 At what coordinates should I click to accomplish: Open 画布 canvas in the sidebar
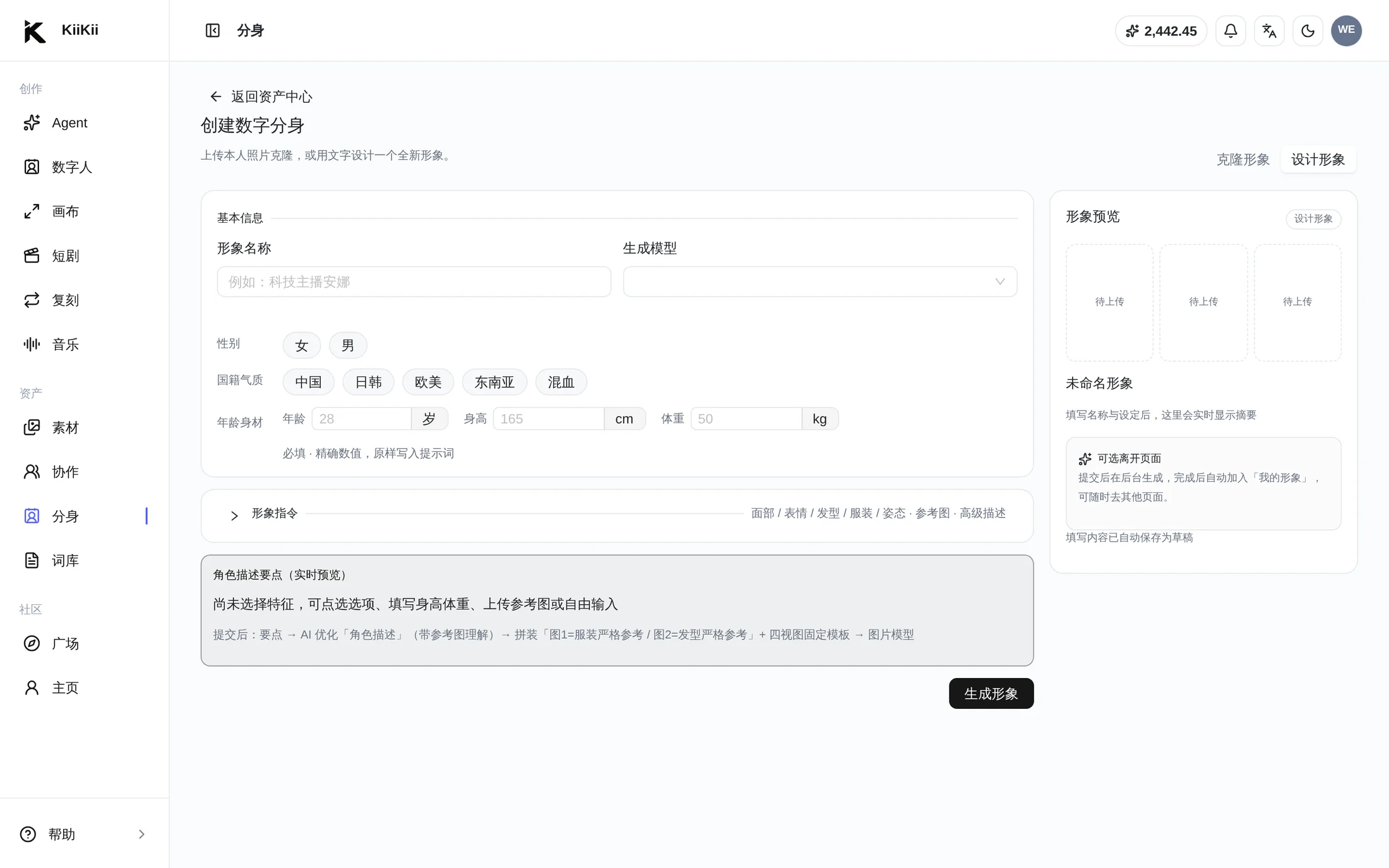click(x=85, y=211)
